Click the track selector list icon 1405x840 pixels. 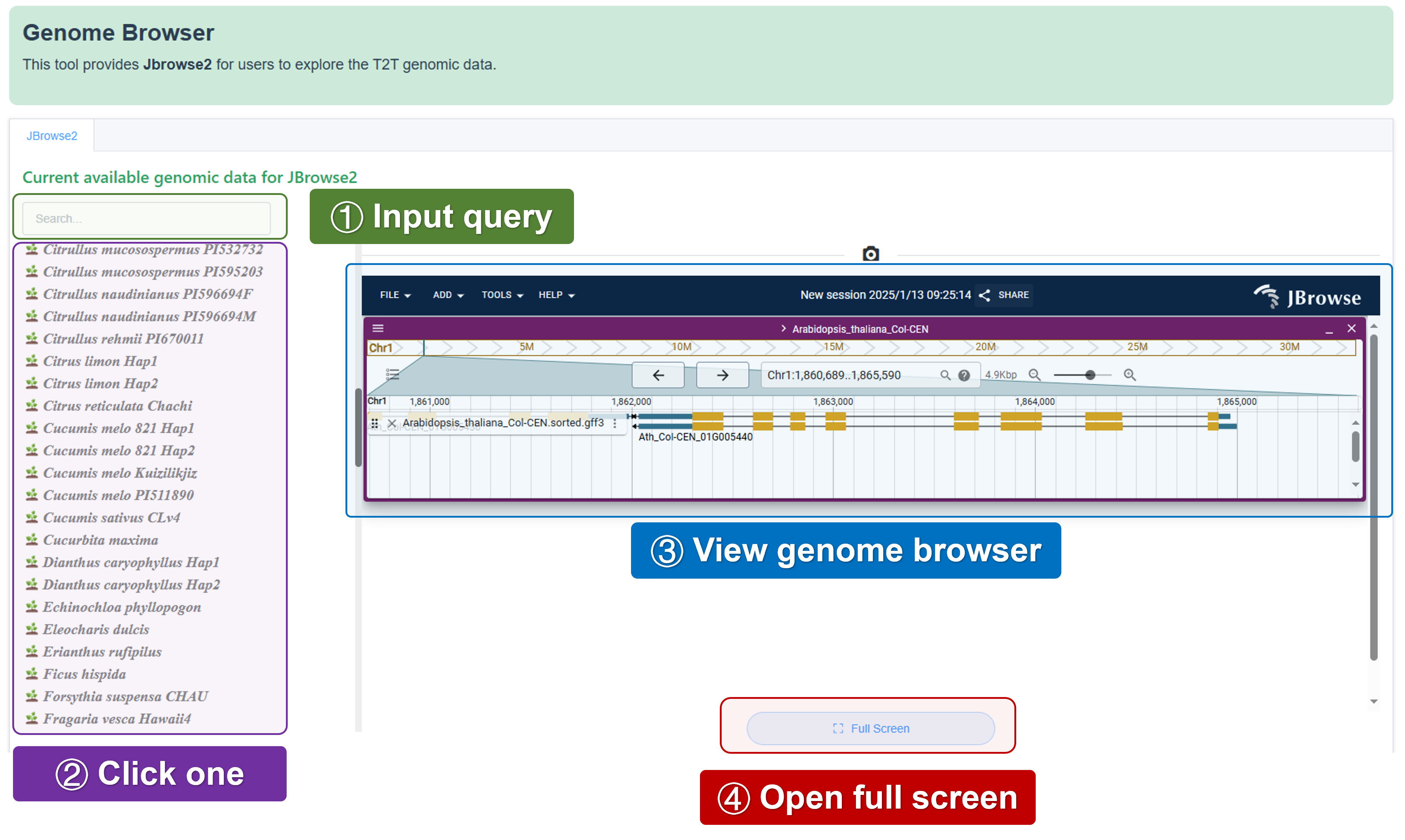point(392,374)
